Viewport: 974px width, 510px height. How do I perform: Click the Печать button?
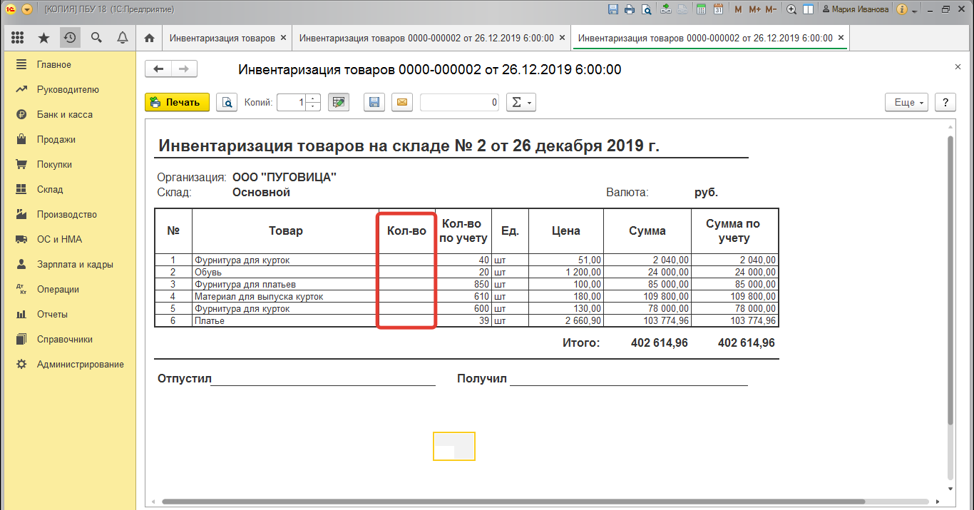click(x=177, y=102)
